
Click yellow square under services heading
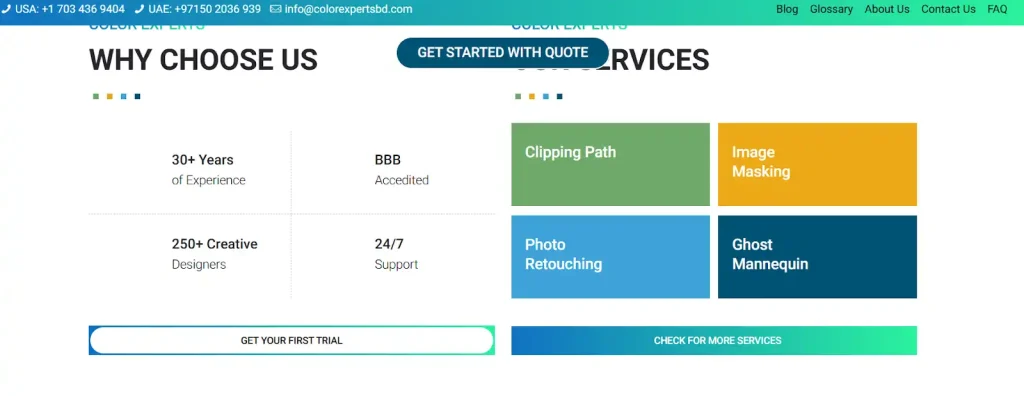[x=532, y=97]
